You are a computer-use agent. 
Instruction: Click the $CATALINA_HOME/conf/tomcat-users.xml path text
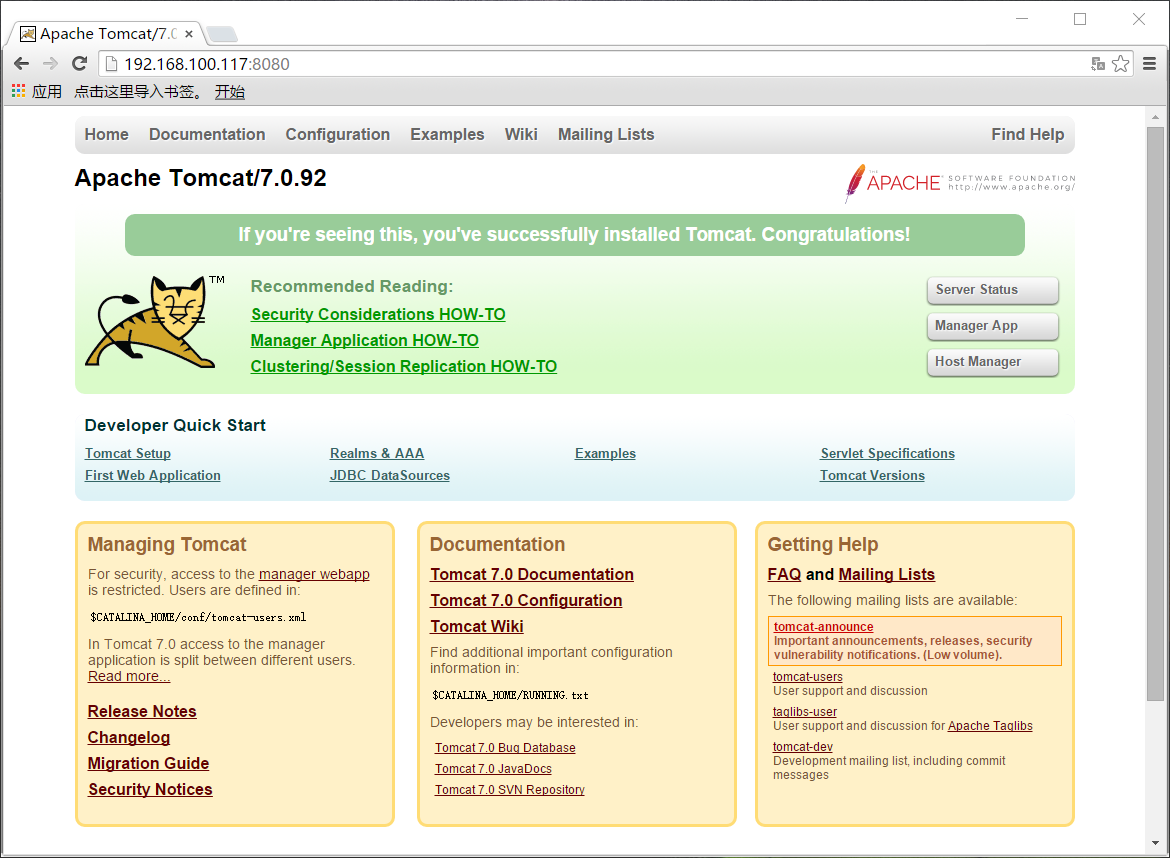point(198,617)
